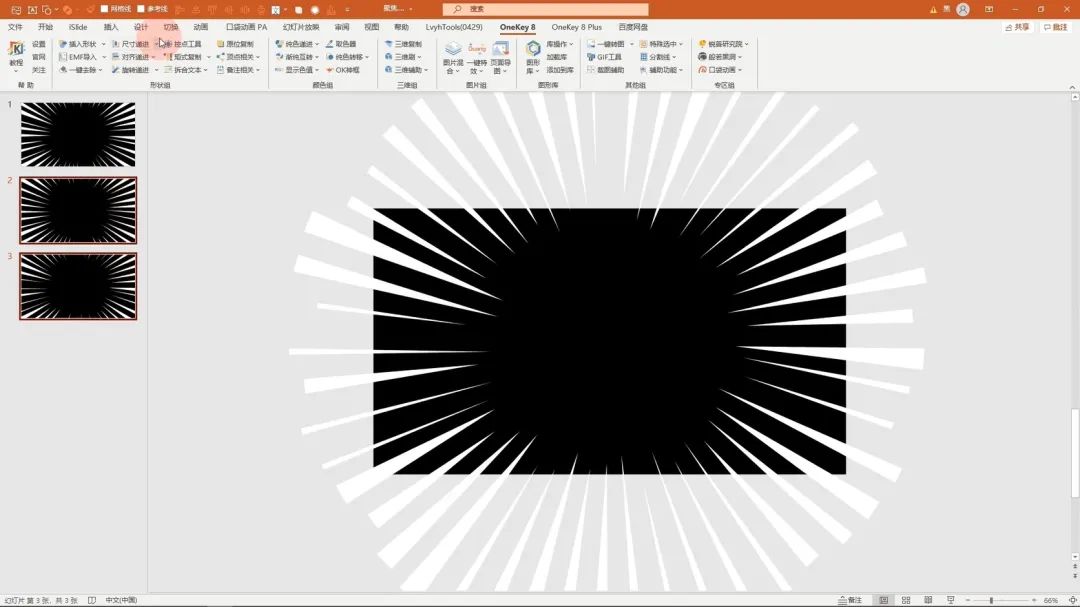The width and height of the screenshot is (1080, 607).
Task: Click 添加到库 add to library
Action: 559,70
